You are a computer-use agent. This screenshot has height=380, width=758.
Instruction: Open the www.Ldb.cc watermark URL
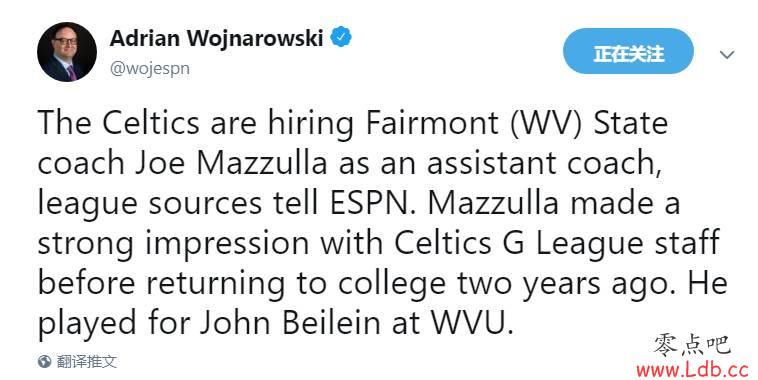click(692, 370)
